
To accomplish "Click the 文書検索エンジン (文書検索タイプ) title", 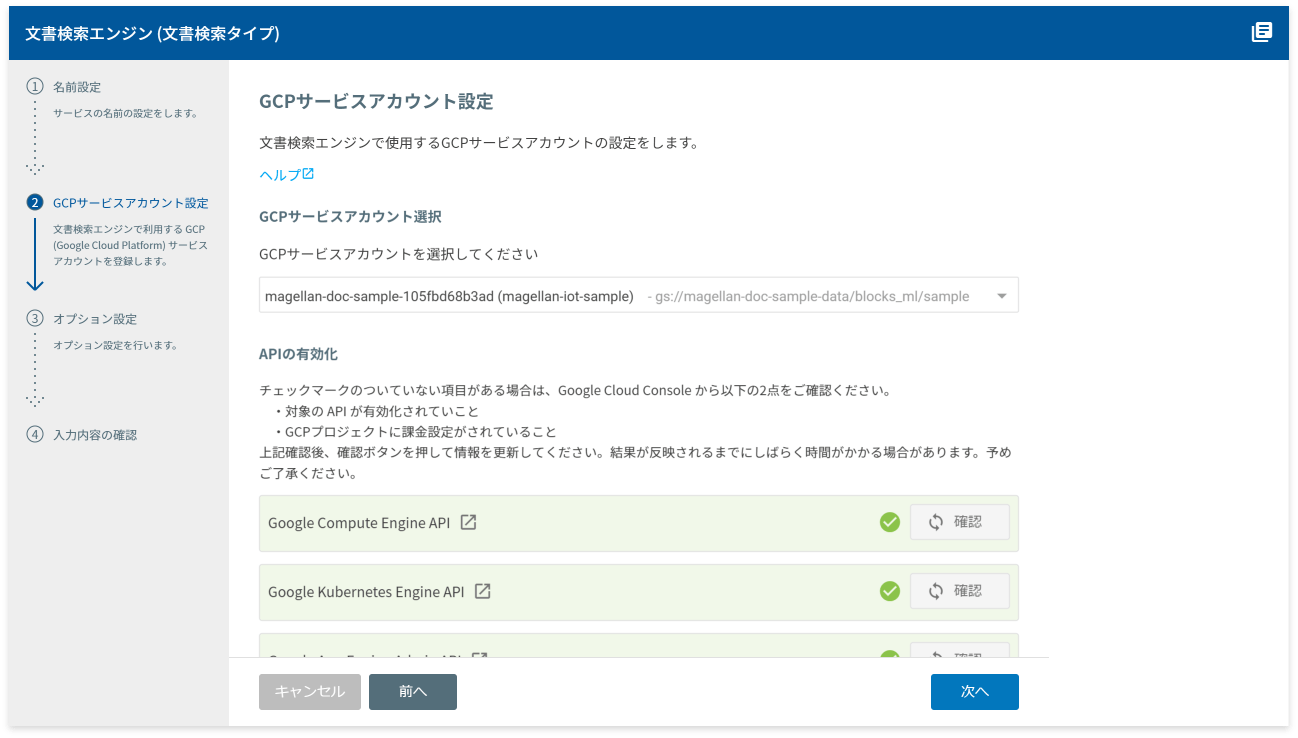I will (x=152, y=33).
